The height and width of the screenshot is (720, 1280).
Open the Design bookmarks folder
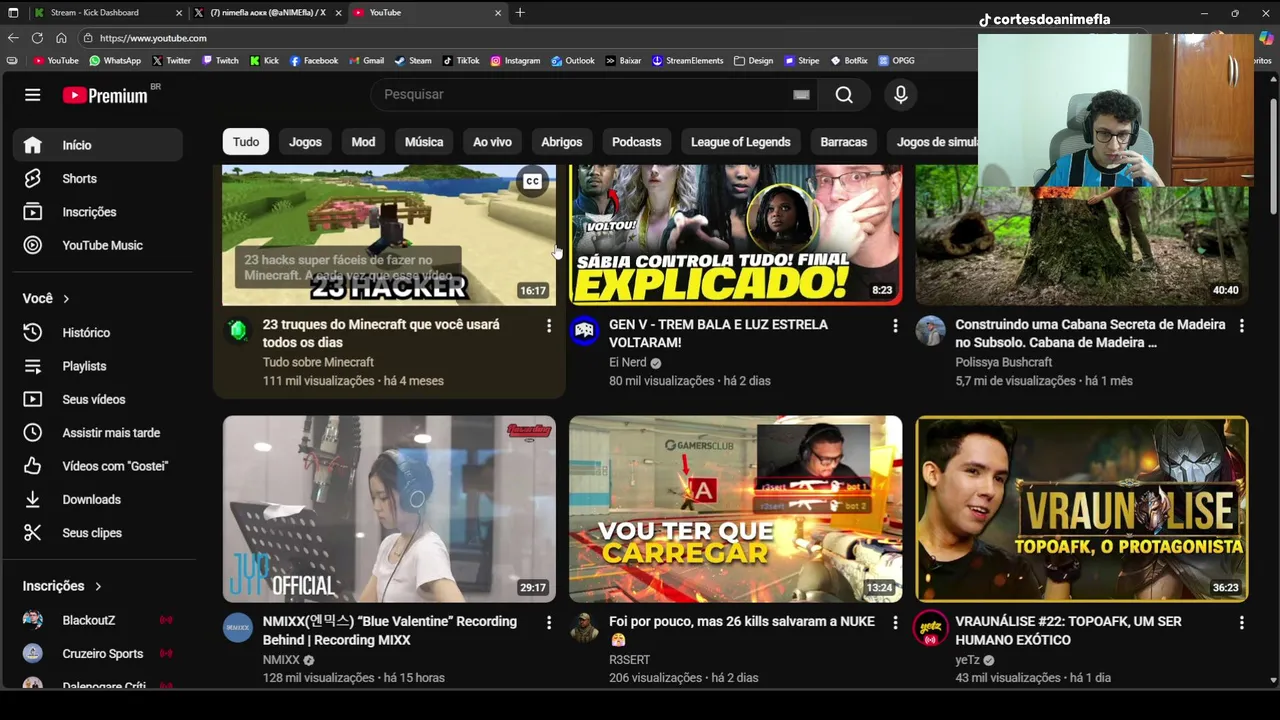(753, 60)
